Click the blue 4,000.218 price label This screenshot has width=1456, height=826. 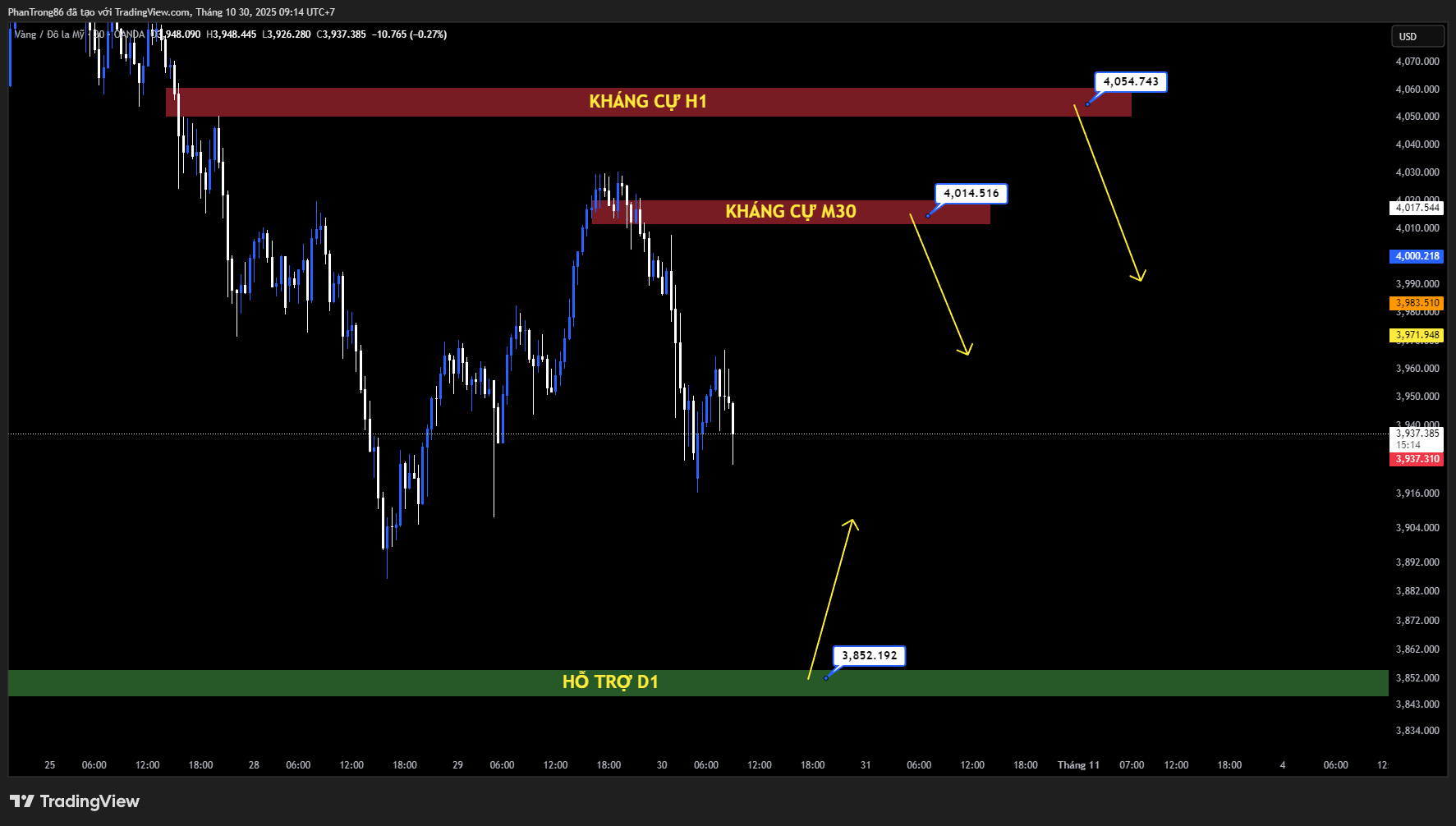pyautogui.click(x=1417, y=256)
